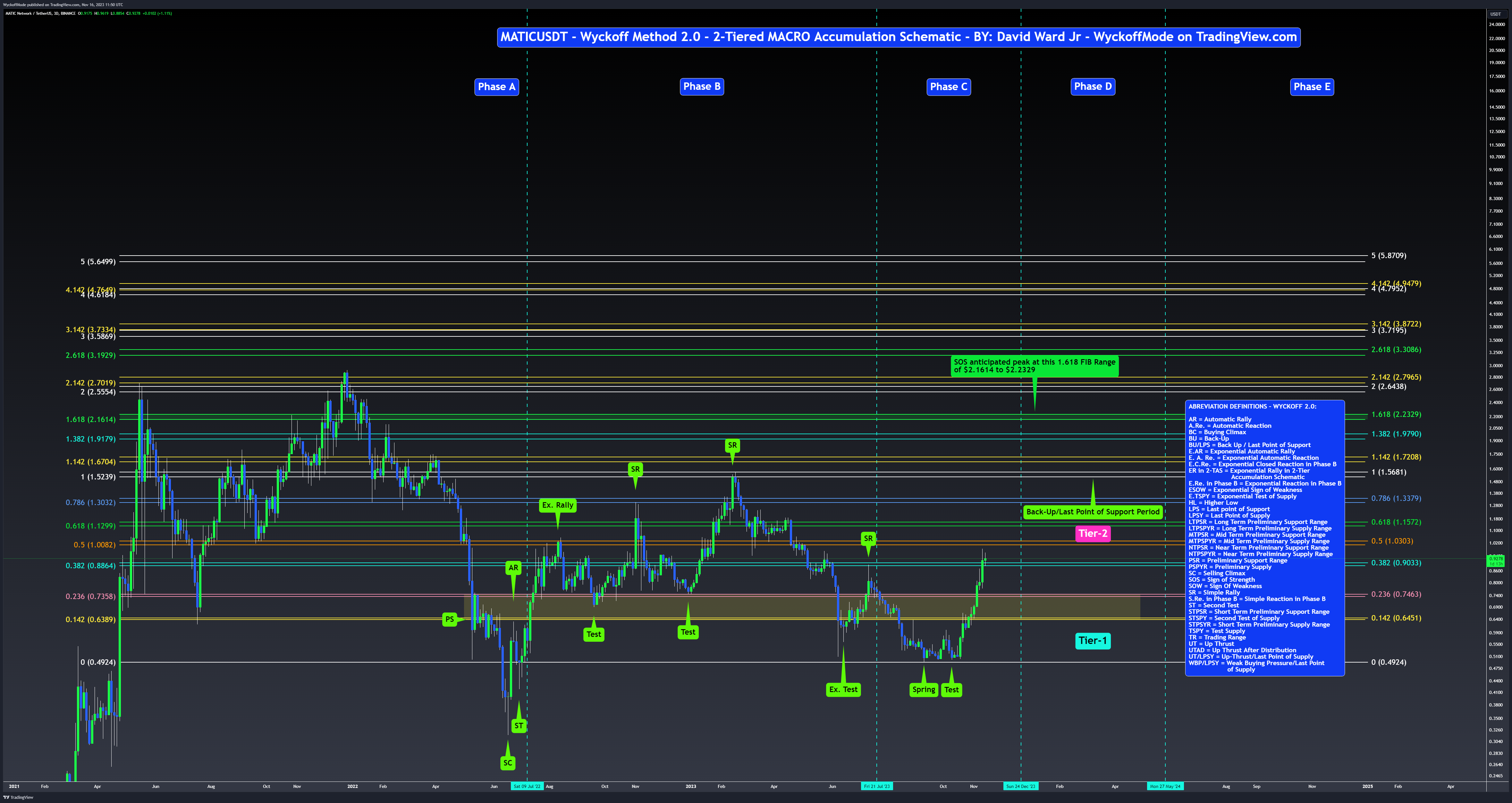Viewport: 1512px width, 803px height.
Task: Click the 0.382 (0.9033) Fibonacci label
Action: point(1396,563)
